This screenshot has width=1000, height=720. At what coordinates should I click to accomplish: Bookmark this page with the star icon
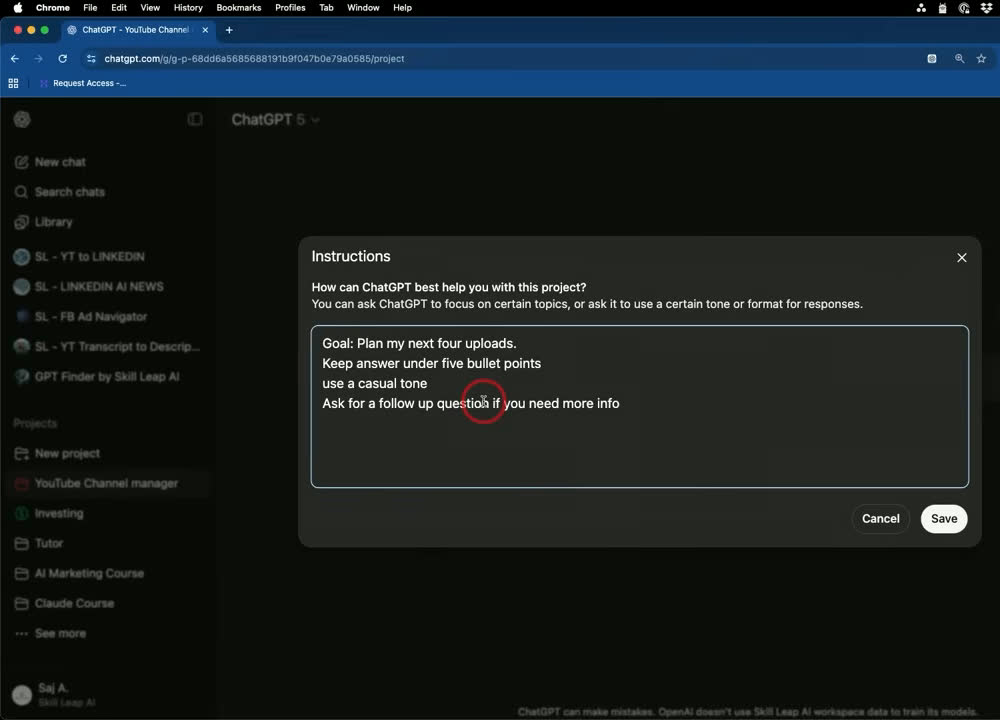(x=981, y=59)
